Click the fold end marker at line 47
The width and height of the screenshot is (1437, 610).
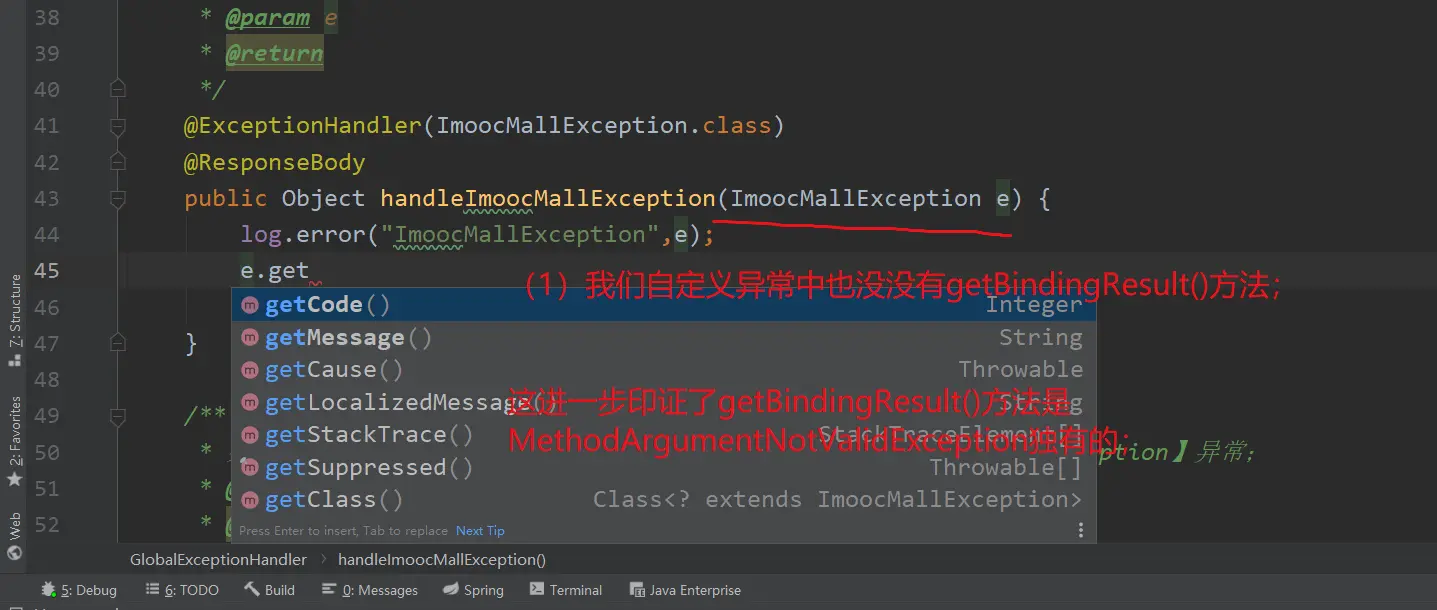point(118,344)
